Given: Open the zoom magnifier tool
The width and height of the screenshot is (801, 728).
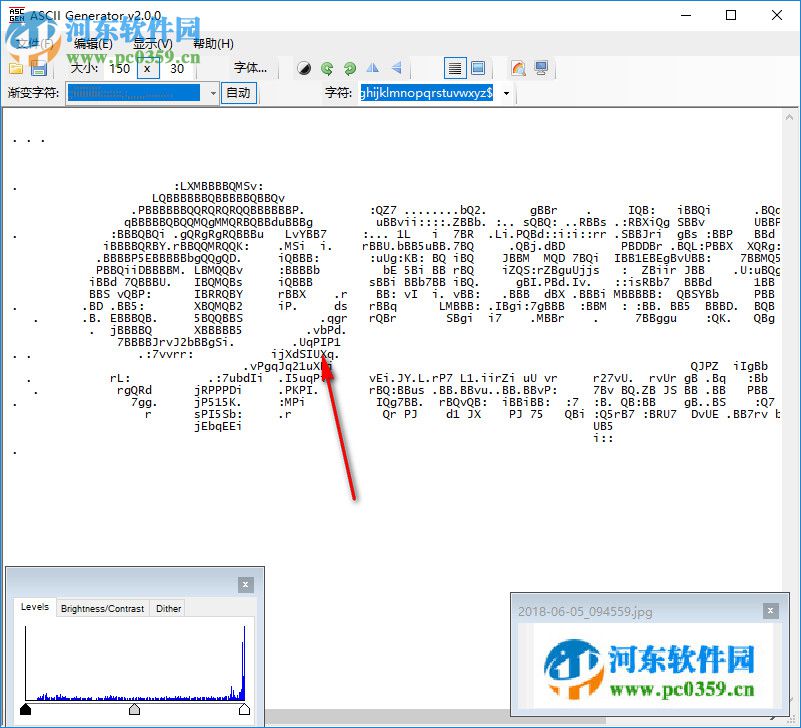Looking at the screenshot, I should [x=519, y=69].
